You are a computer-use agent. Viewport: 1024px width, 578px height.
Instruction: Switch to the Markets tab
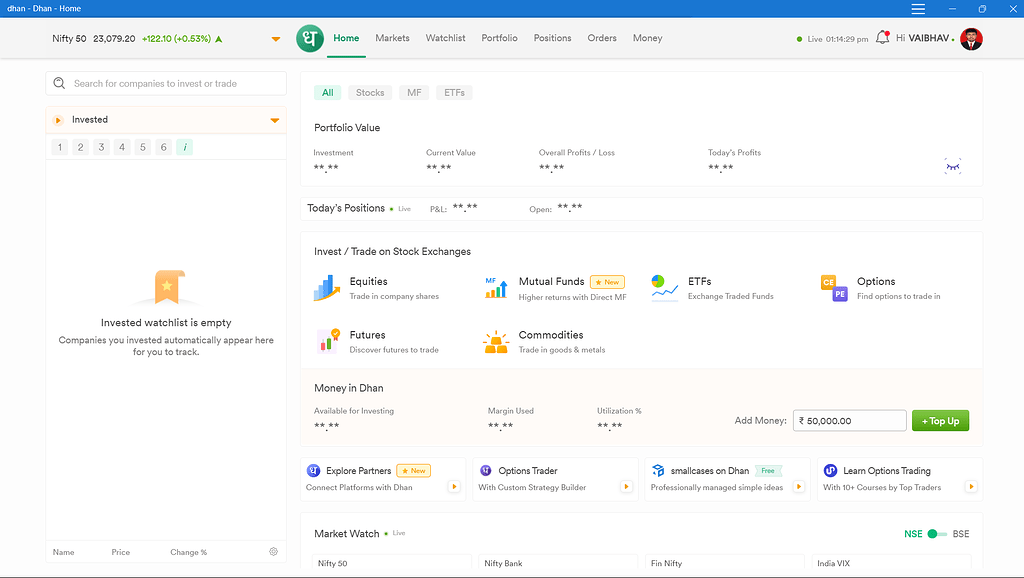(x=392, y=38)
